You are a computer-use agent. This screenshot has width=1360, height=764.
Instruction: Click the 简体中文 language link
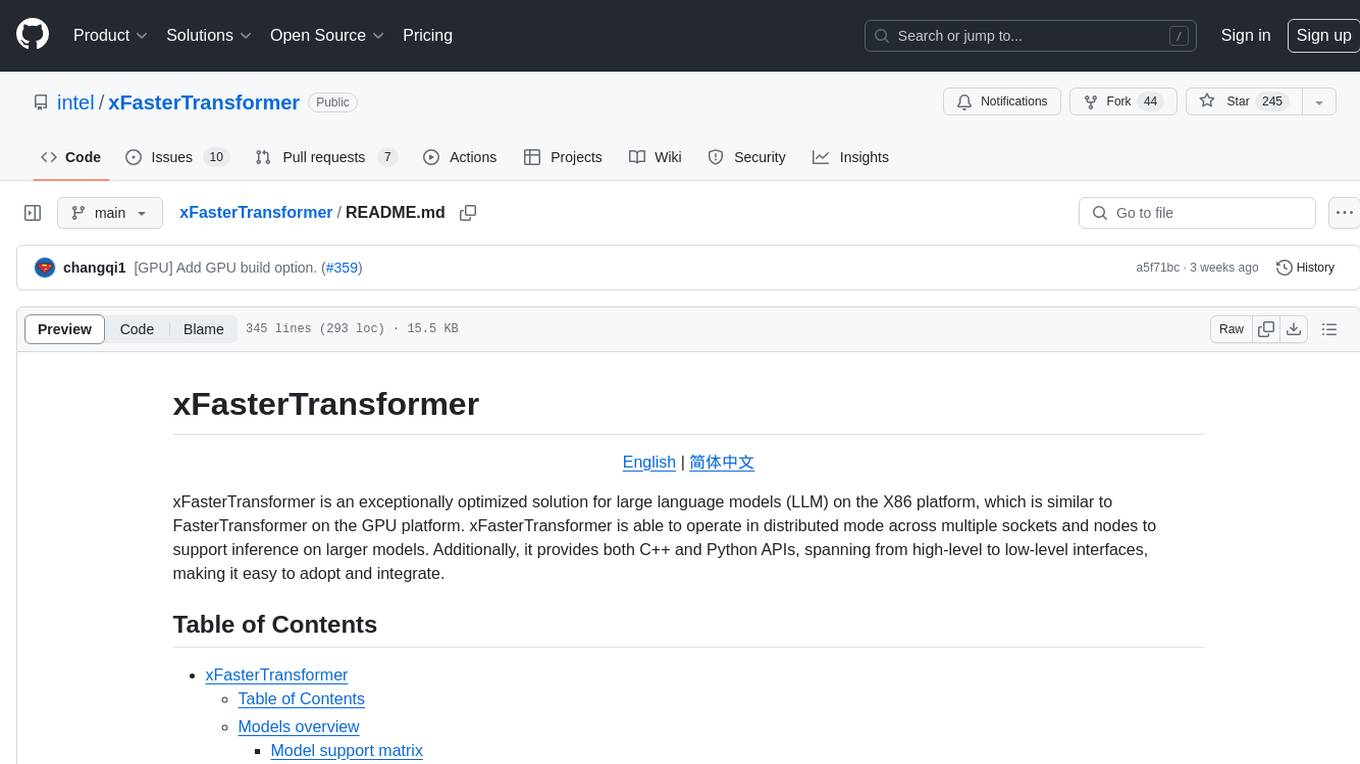pyautogui.click(x=721, y=462)
